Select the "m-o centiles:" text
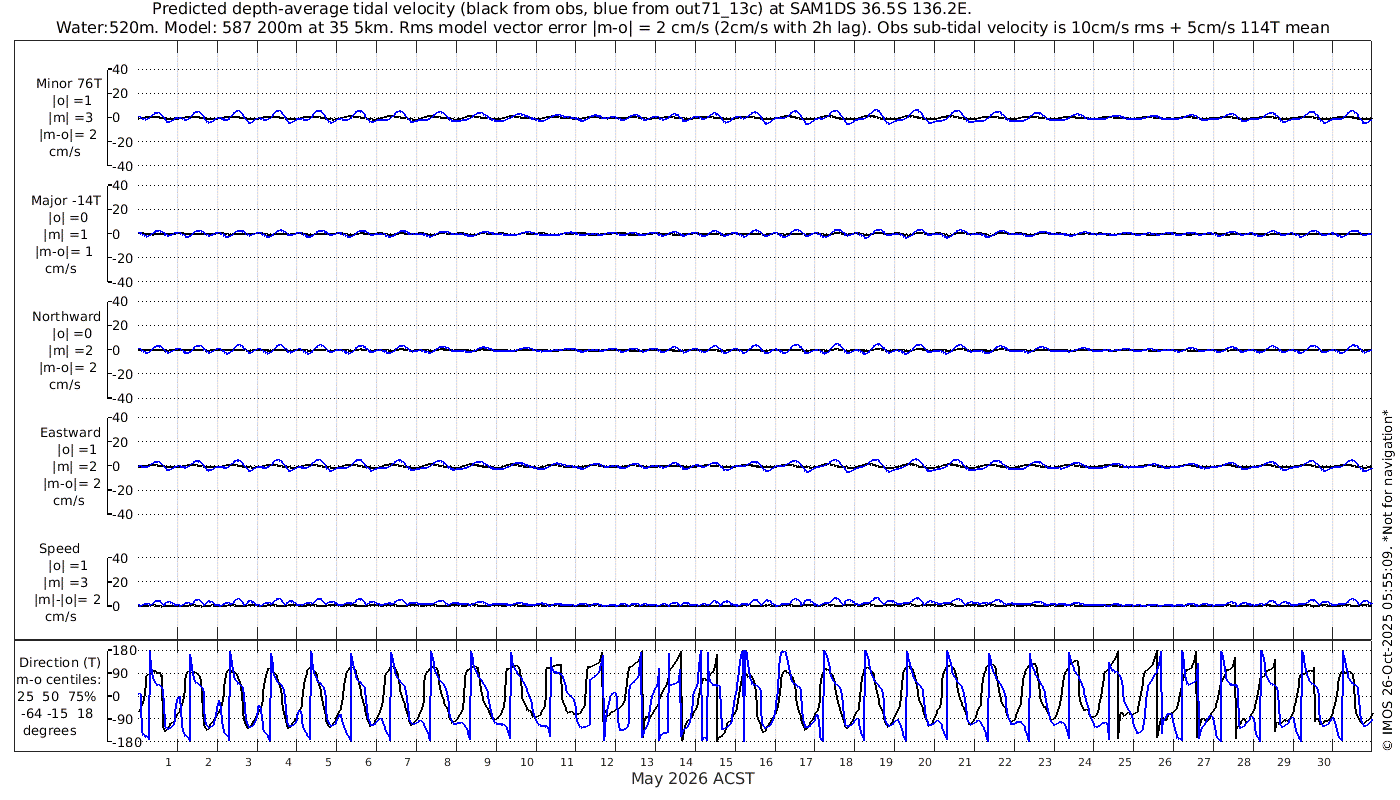Image resolution: width=1400 pixels, height=800 pixels. (60, 679)
